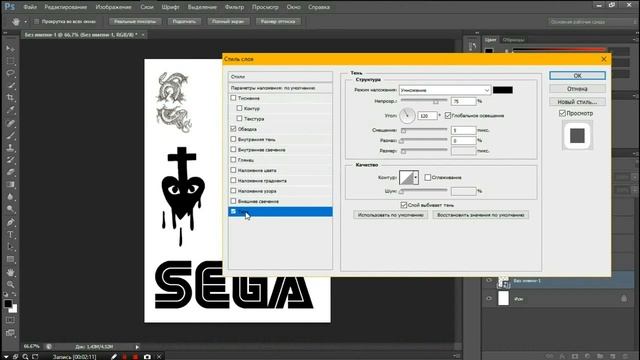This screenshot has height=360, width=640.
Task: Select the Brush tool
Action: 10,136
